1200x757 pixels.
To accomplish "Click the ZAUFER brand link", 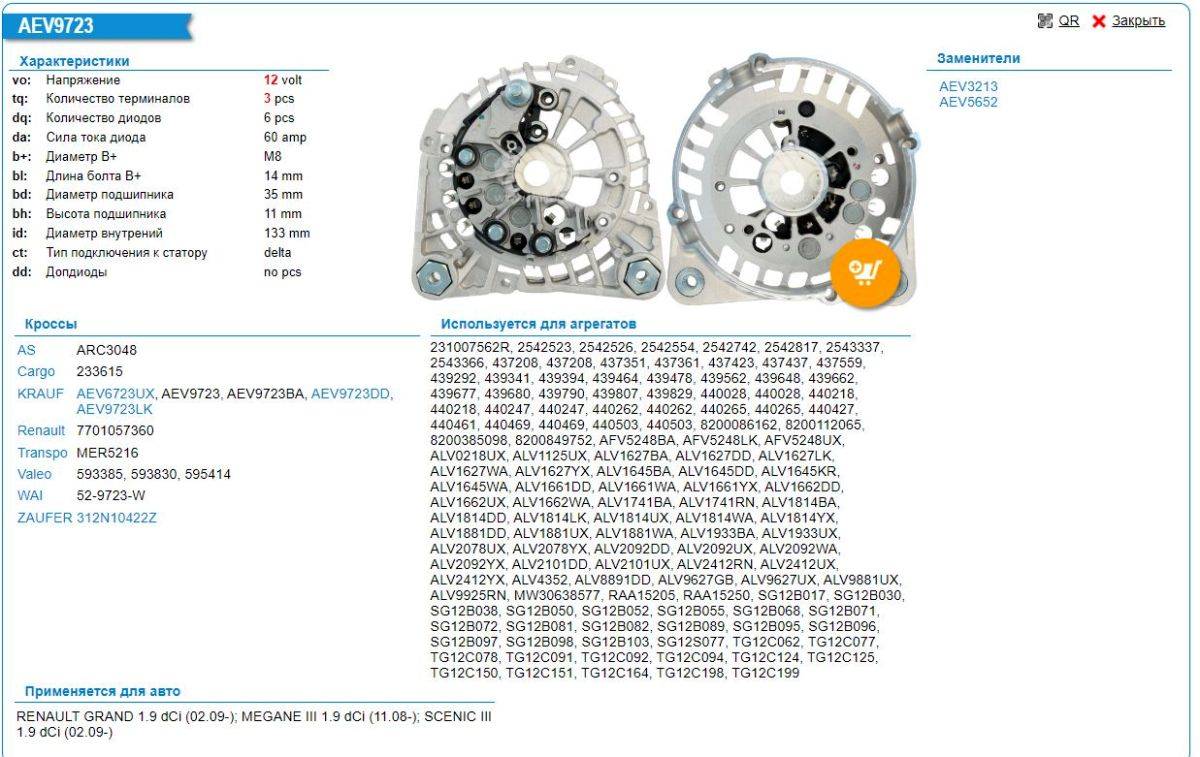I will [45, 518].
